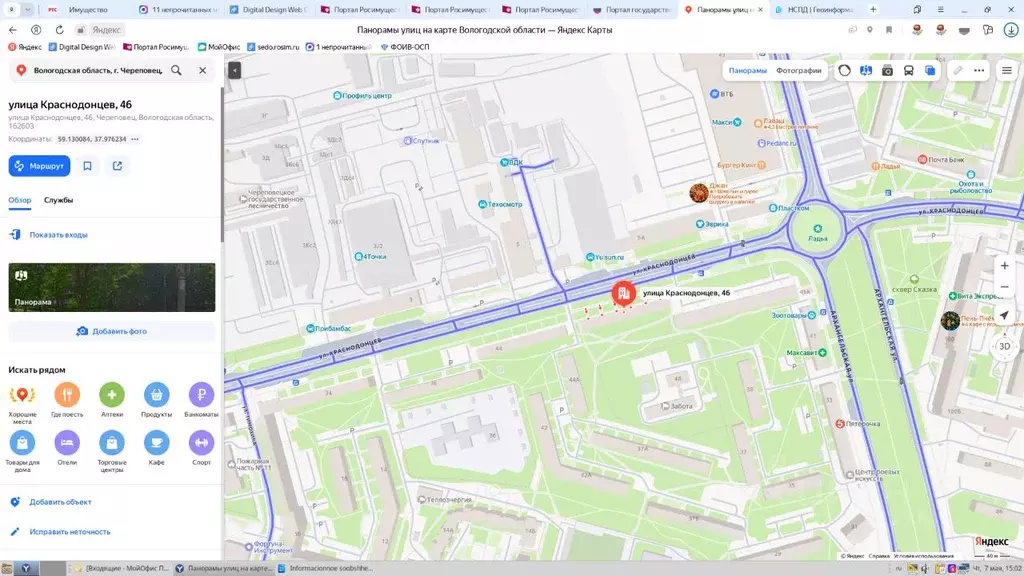Screen dimensions: 1024x576
Task: Zoom out using the minus button
Action: coord(1004,287)
